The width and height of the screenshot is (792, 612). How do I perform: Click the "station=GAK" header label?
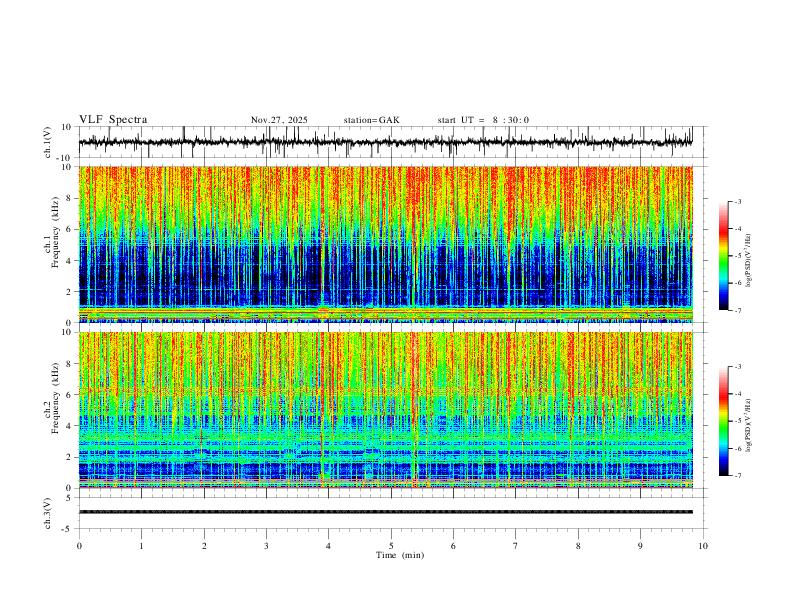(371, 120)
